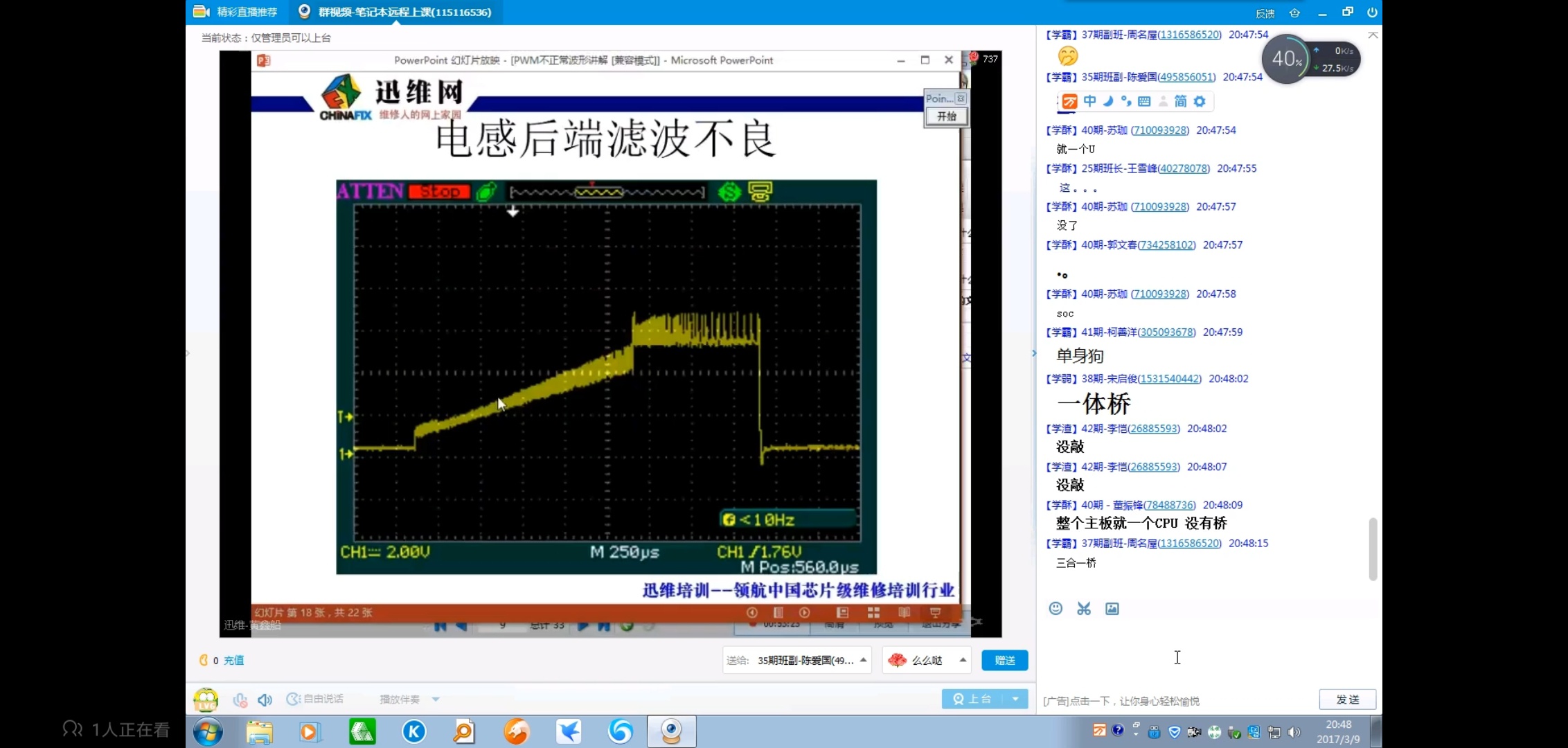1568x748 pixels.
Task: Expand the 送给 gift recipient dropdown
Action: pyautogui.click(x=863, y=660)
